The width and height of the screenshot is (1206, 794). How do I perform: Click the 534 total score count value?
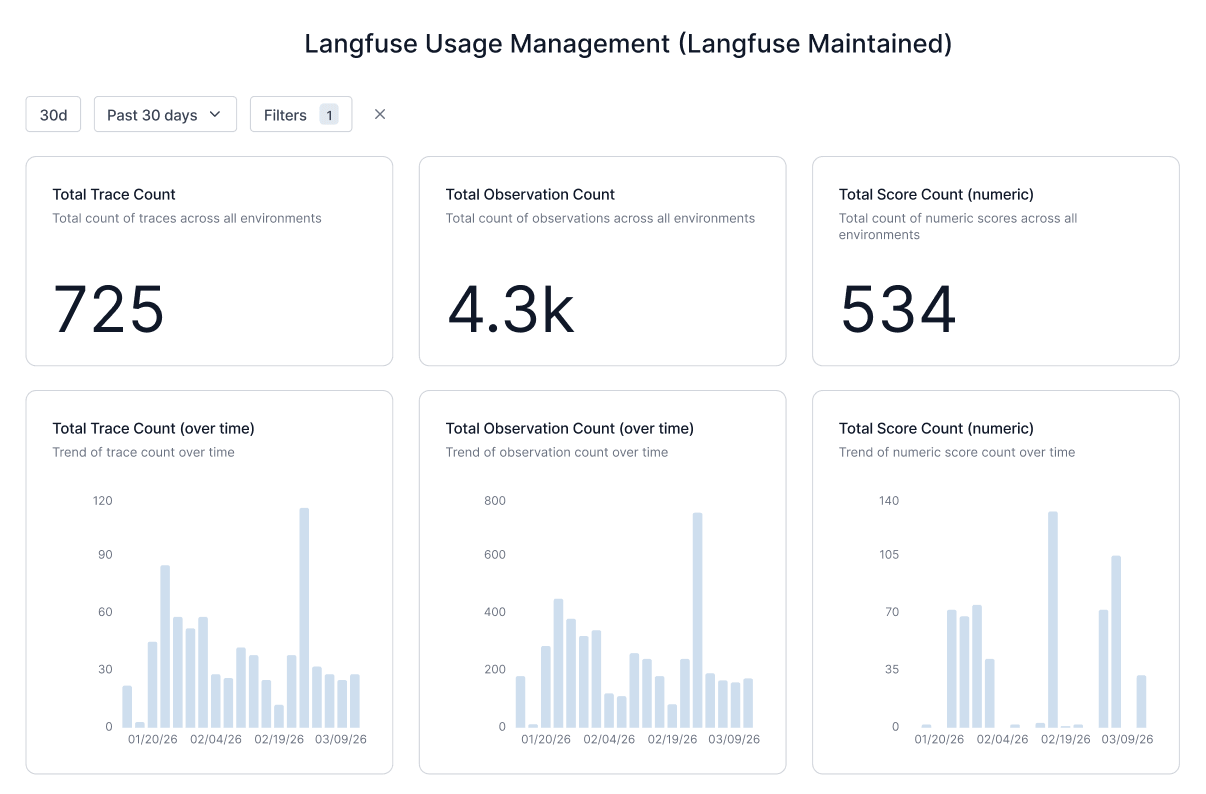898,309
